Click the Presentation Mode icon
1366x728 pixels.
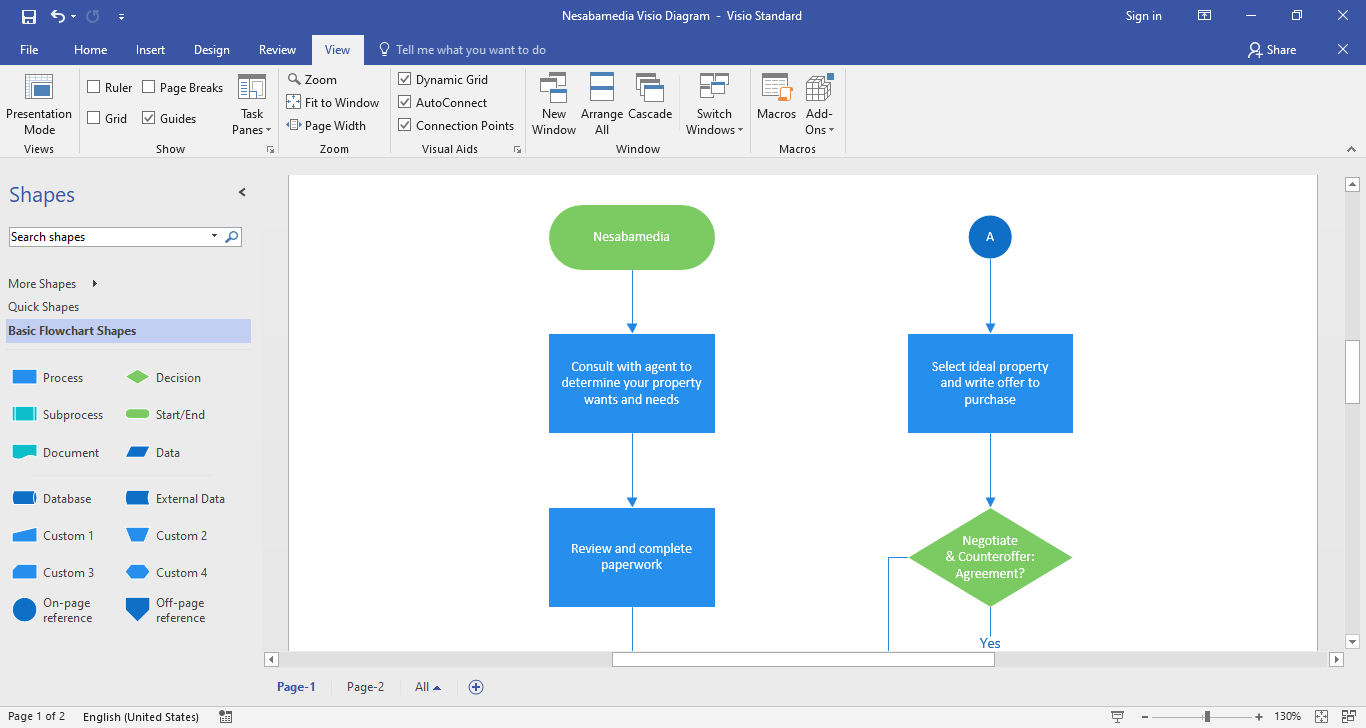click(x=39, y=88)
